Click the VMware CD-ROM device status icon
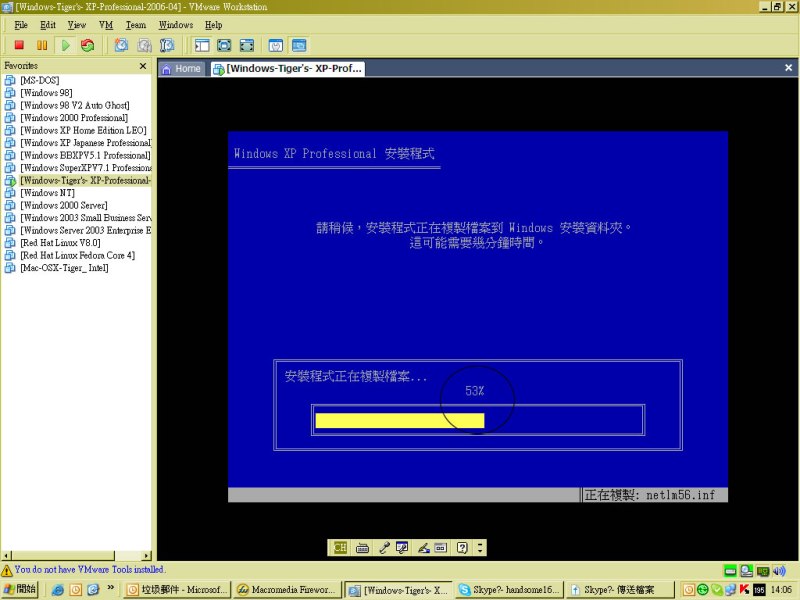Viewport: 800px width, 600px height. tap(747, 570)
